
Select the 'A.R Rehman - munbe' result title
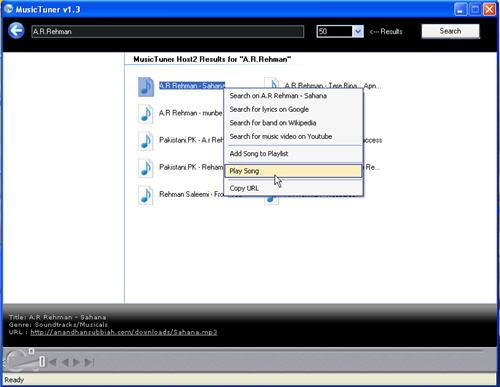[191, 113]
